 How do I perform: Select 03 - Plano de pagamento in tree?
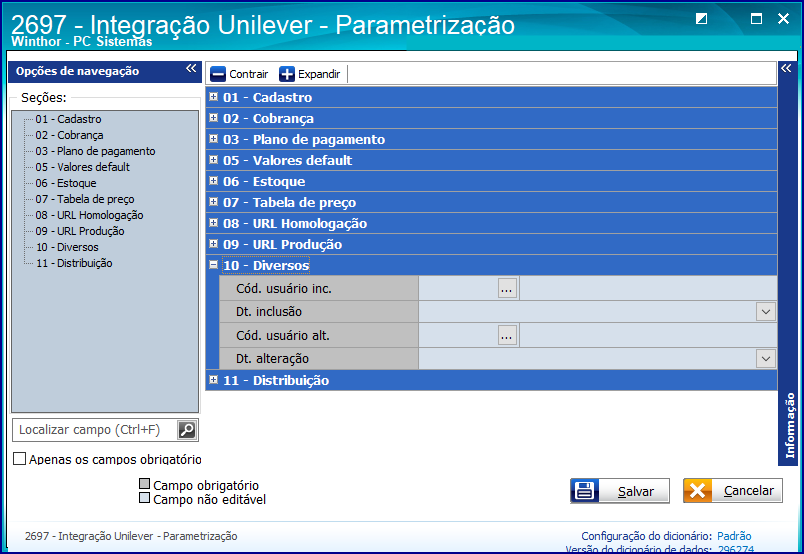point(95,151)
